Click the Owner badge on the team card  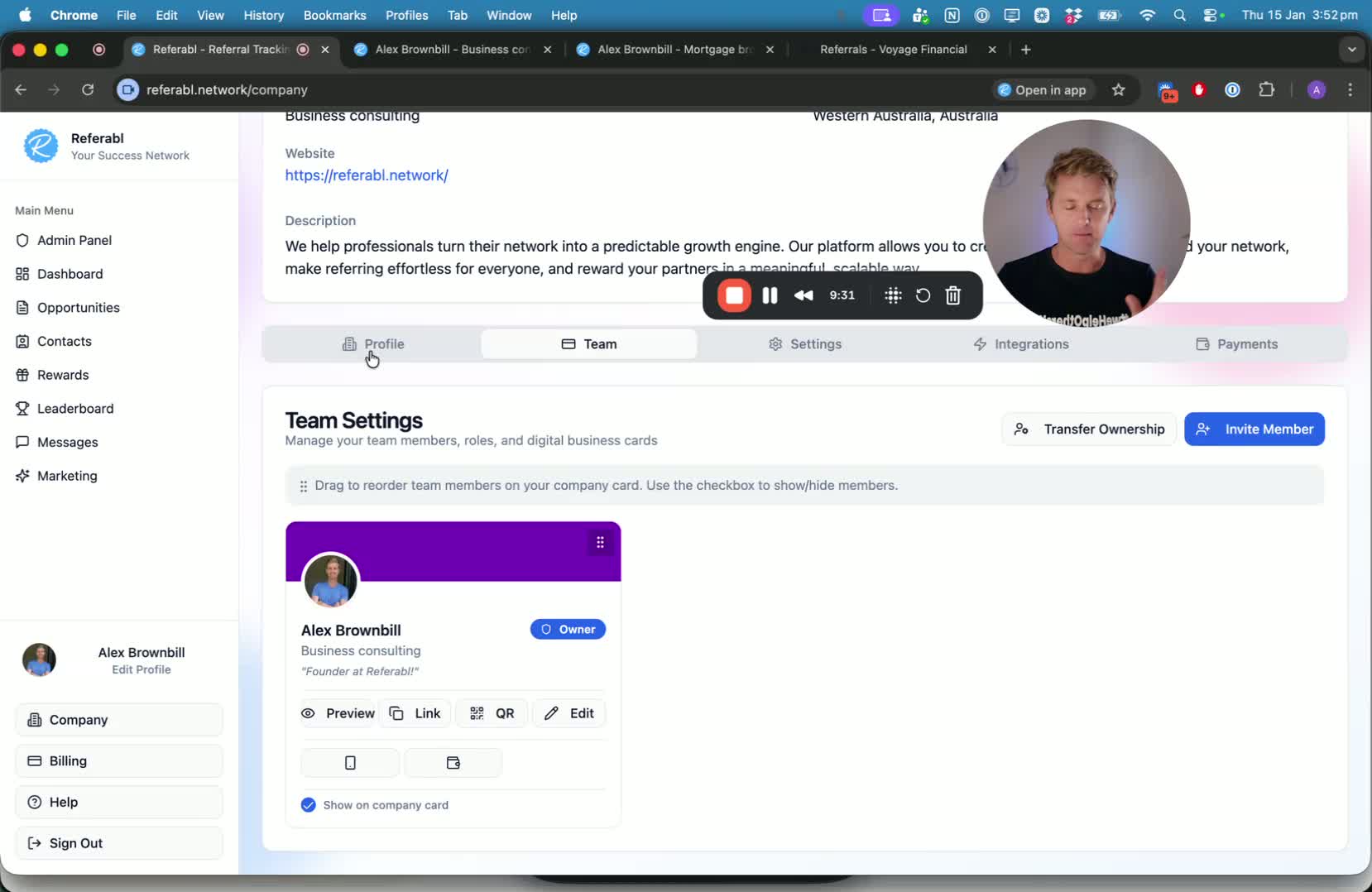pyautogui.click(x=568, y=630)
